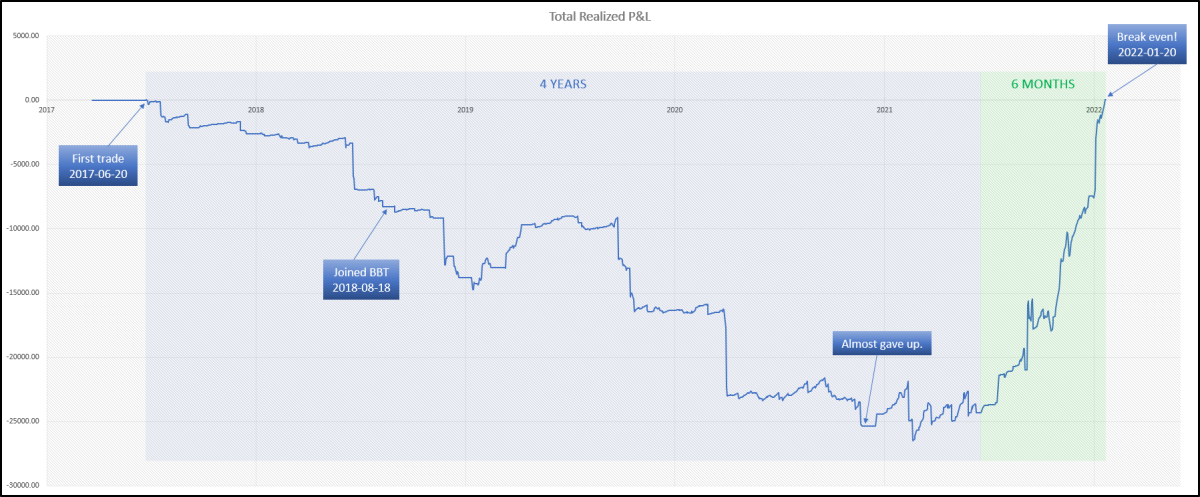1200x497 pixels.
Task: Select the 'Almost gave up.' annotation box
Action: pos(882,343)
